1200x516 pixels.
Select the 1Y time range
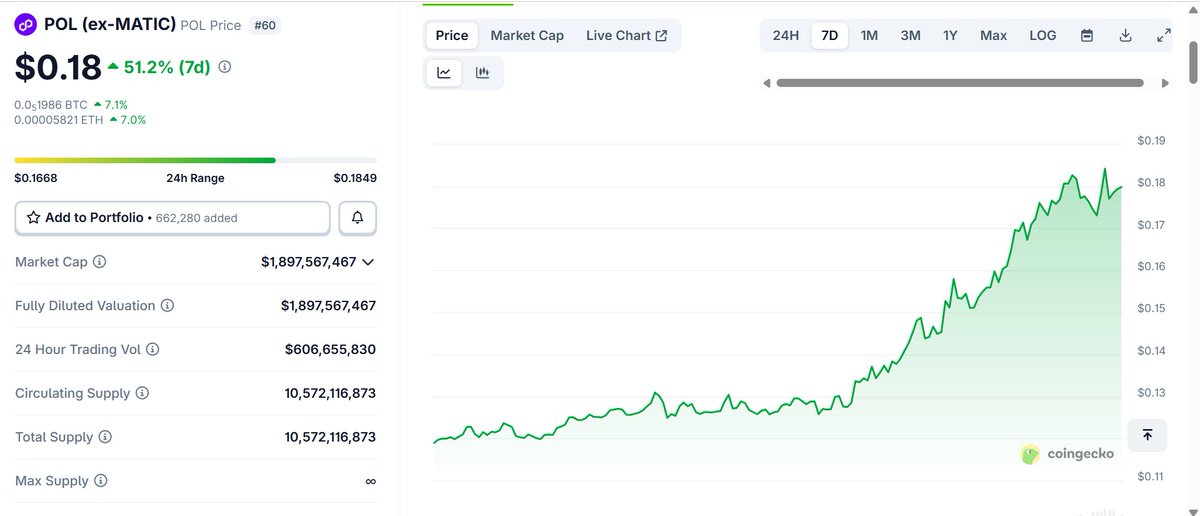950,35
